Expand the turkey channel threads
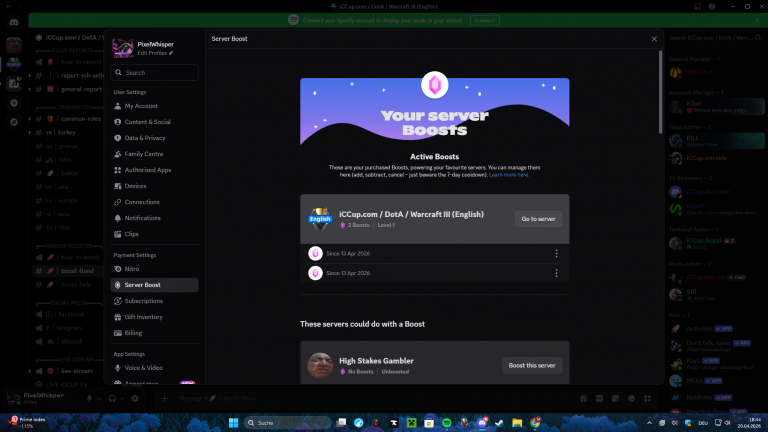This screenshot has height=432, width=768. pyautogui.click(x=30, y=132)
